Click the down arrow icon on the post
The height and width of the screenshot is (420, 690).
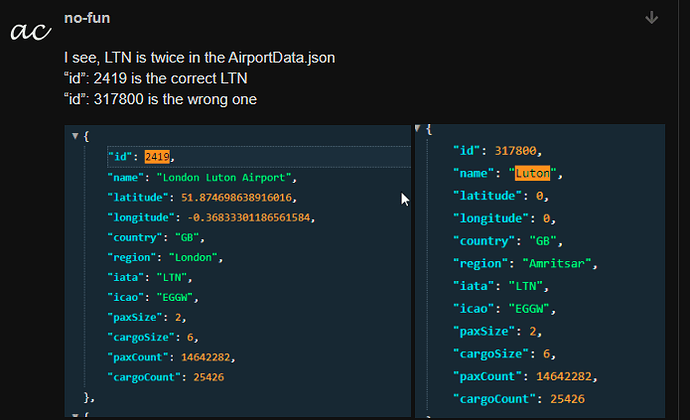[651, 18]
